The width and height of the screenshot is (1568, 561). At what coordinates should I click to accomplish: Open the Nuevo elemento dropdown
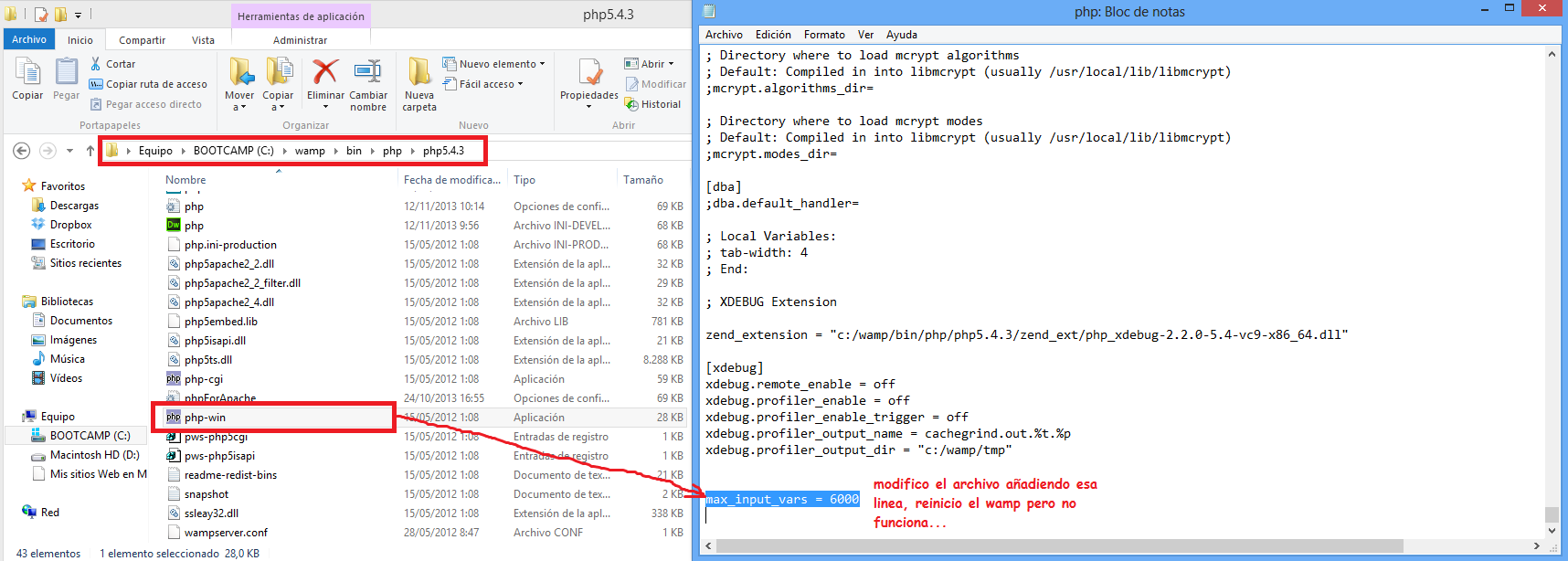tap(494, 64)
